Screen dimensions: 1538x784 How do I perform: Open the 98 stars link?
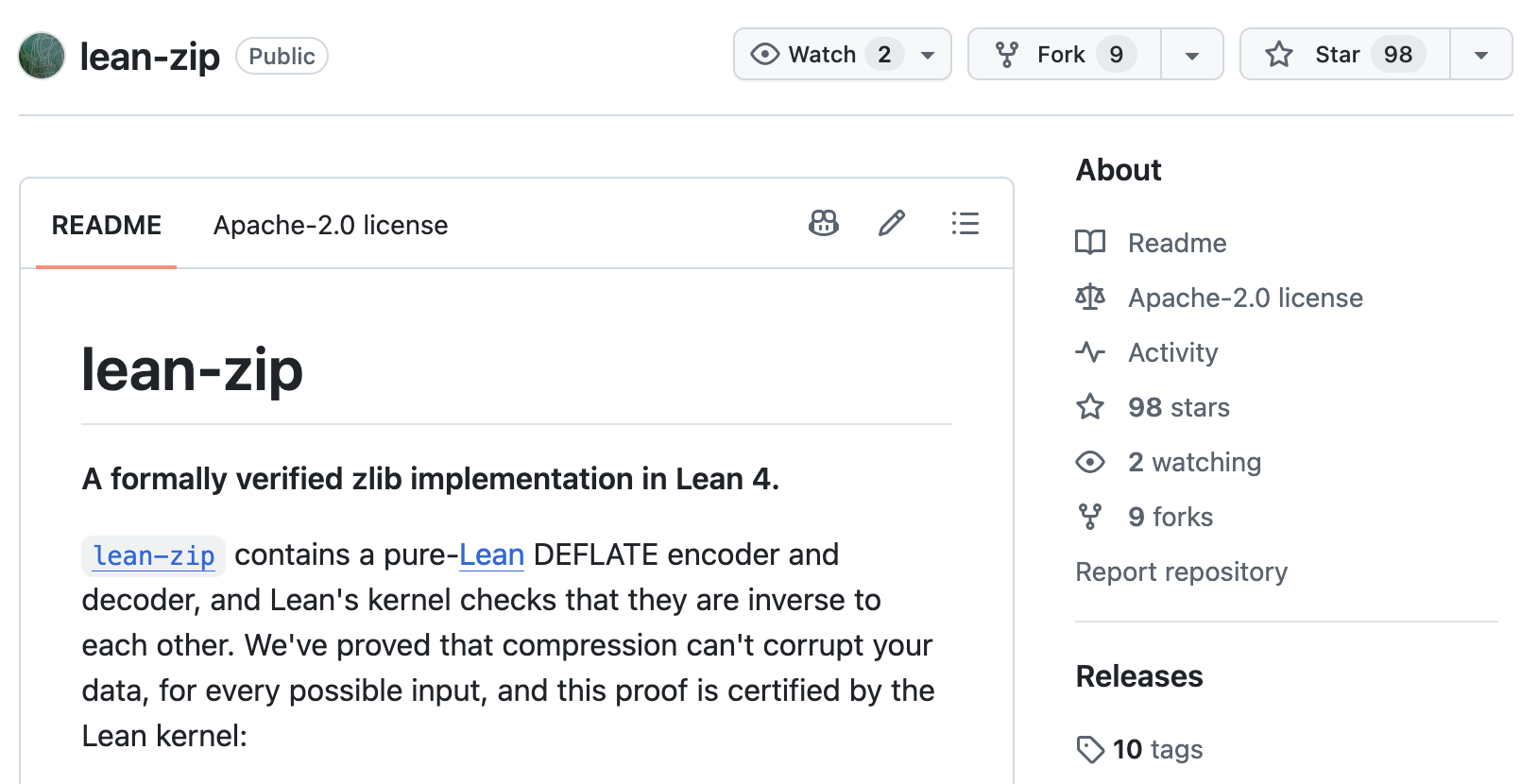click(x=1179, y=407)
